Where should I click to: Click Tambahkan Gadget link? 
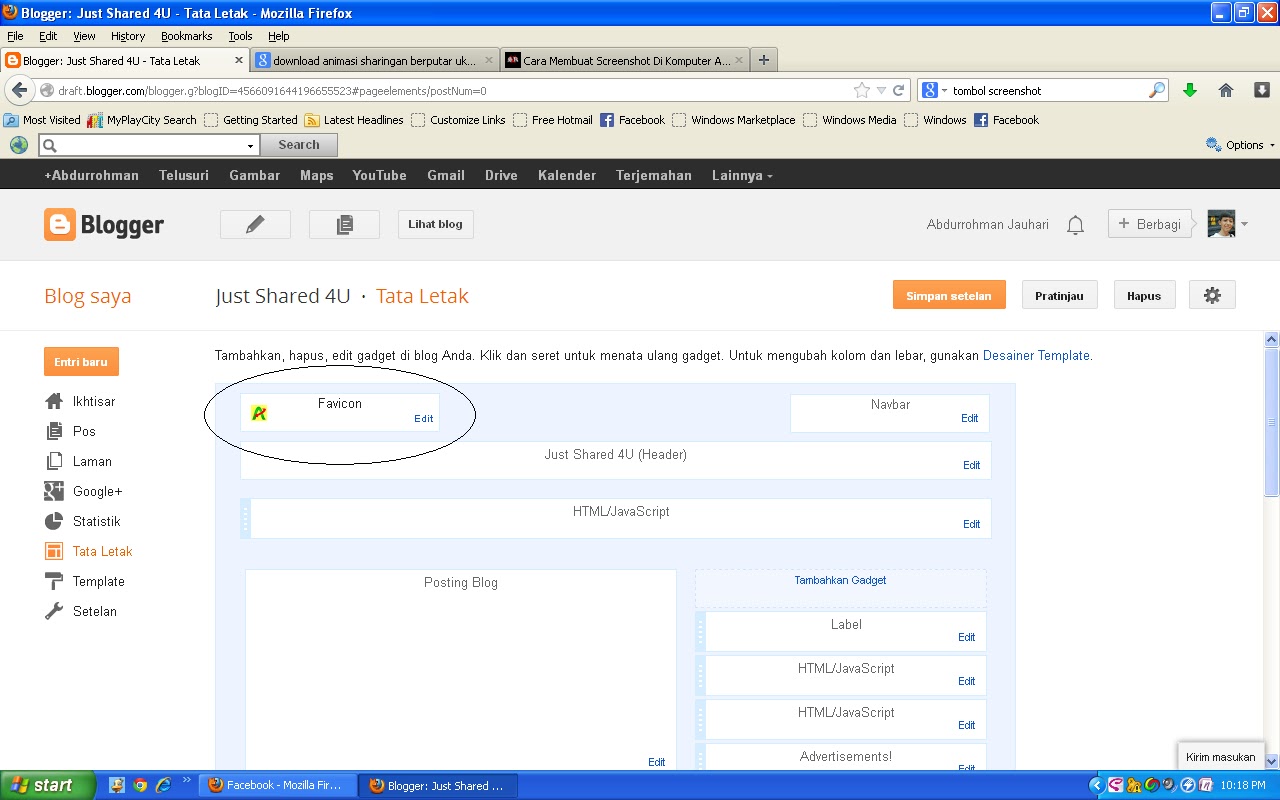[x=840, y=580]
